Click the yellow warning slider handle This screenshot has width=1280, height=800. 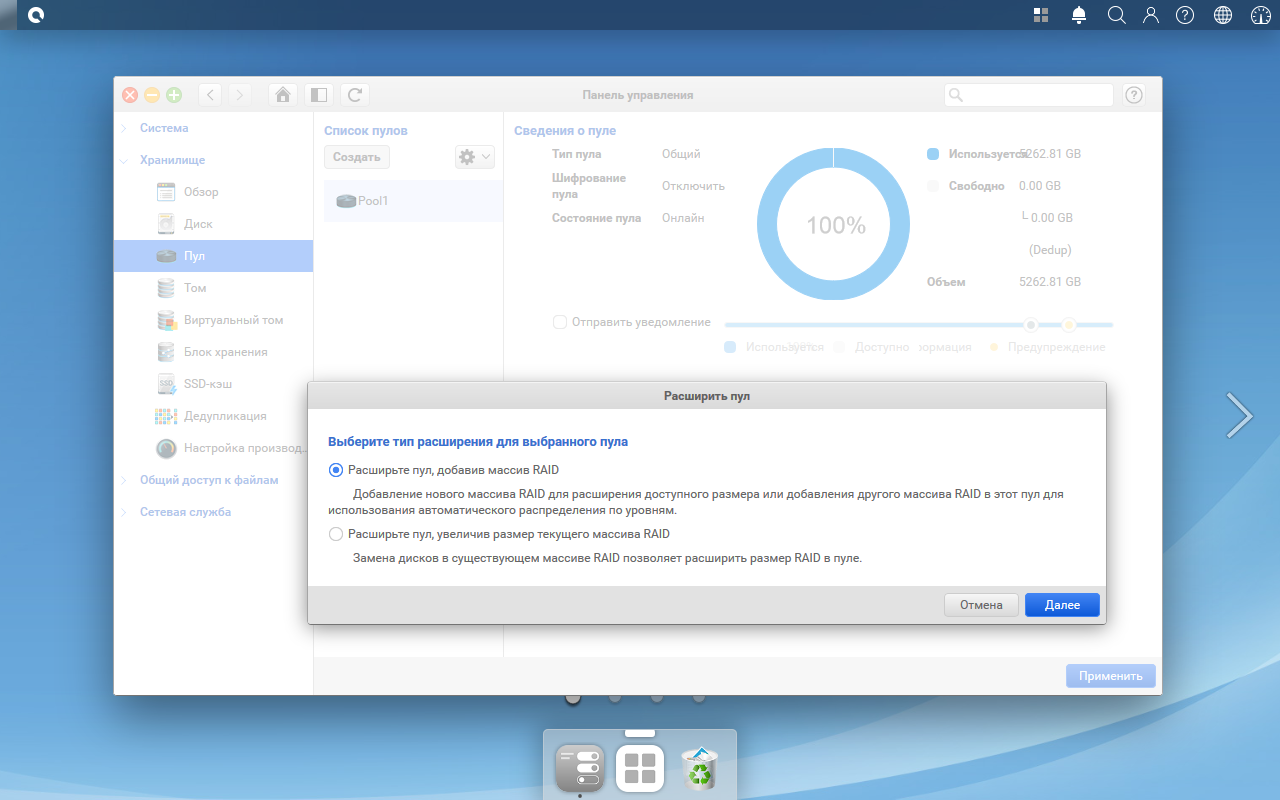point(1069,325)
